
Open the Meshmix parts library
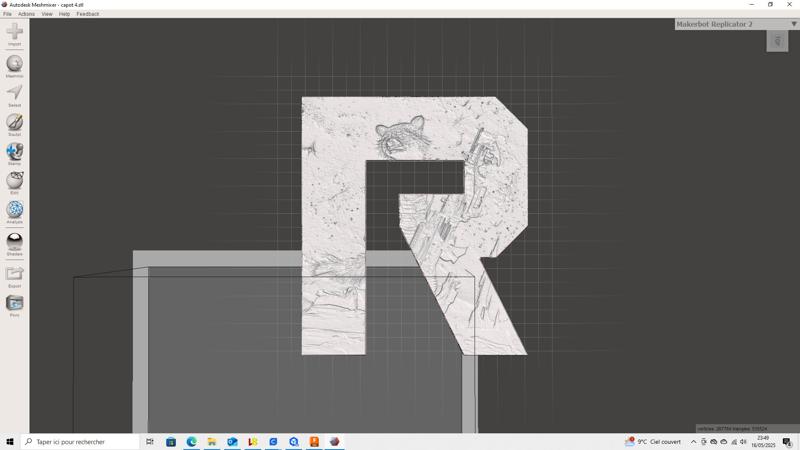tap(14, 64)
